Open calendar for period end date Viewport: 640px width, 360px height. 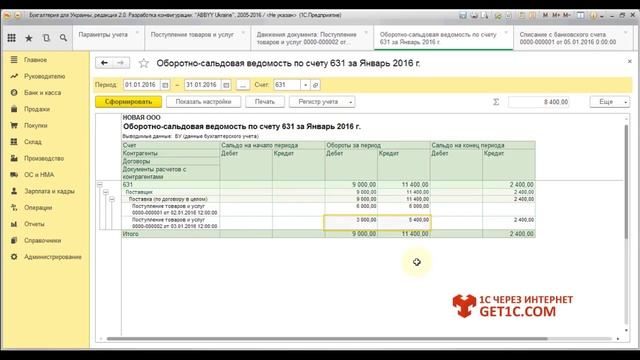tap(226, 85)
